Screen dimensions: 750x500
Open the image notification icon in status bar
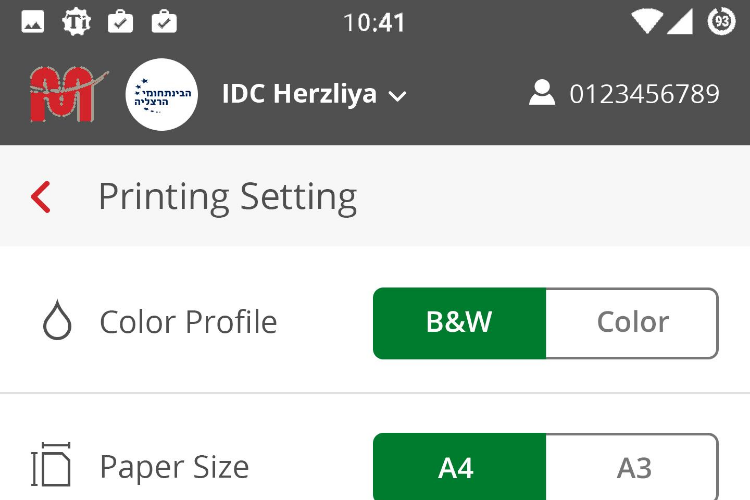[33, 22]
